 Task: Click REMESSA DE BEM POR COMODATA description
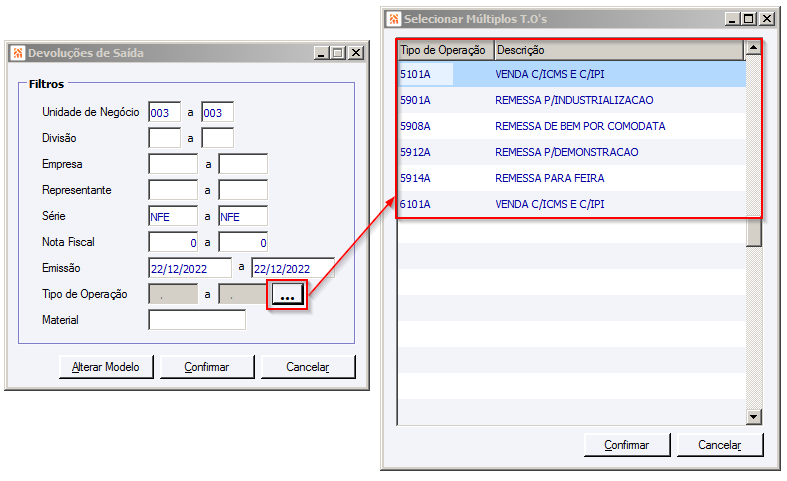580,127
